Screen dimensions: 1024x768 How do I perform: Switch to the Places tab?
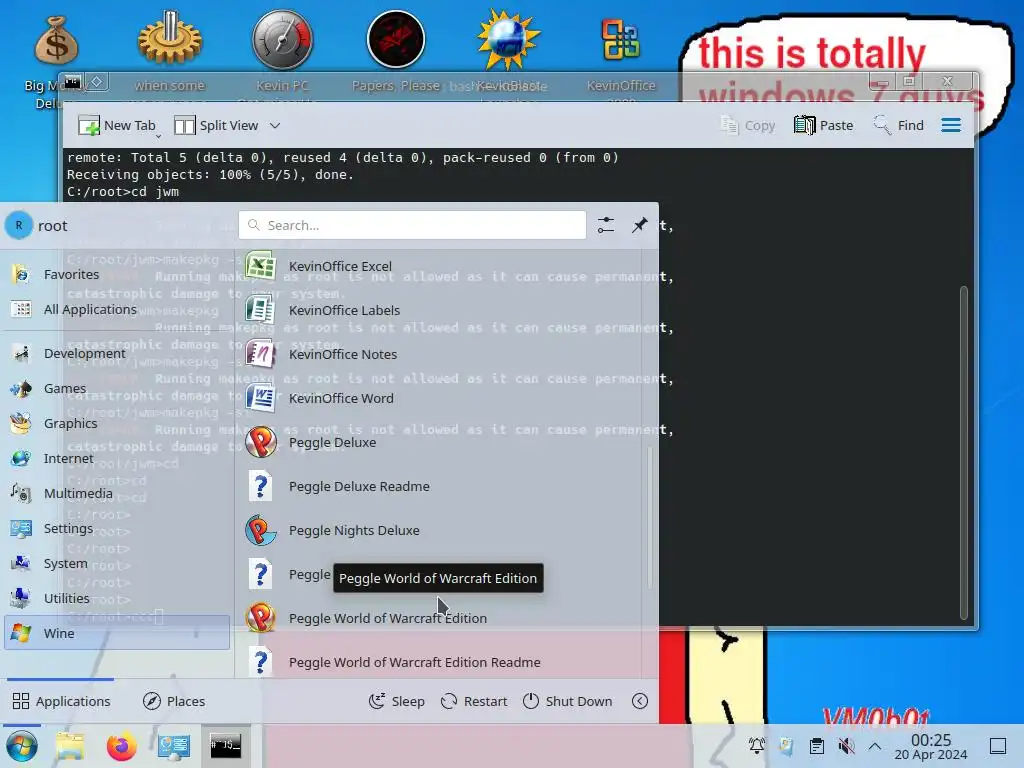click(174, 701)
